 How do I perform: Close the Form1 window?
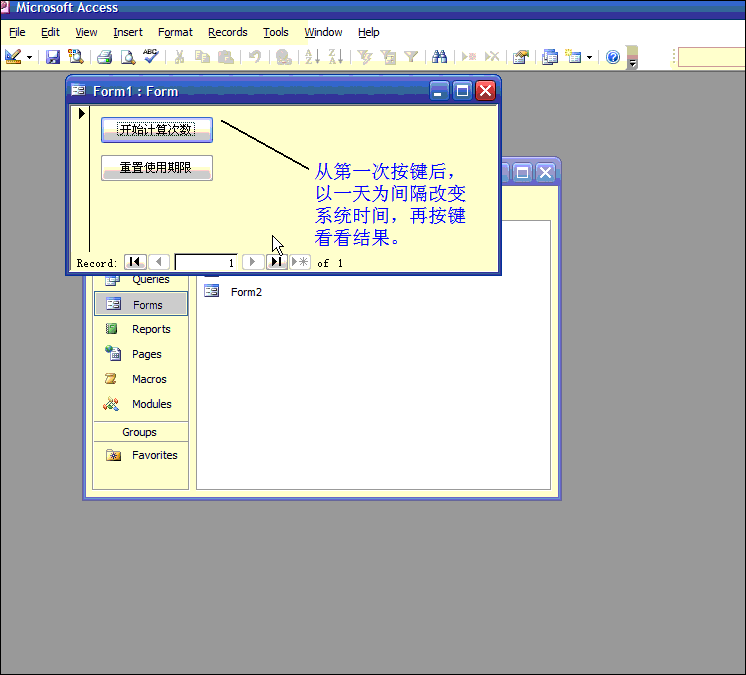point(485,91)
